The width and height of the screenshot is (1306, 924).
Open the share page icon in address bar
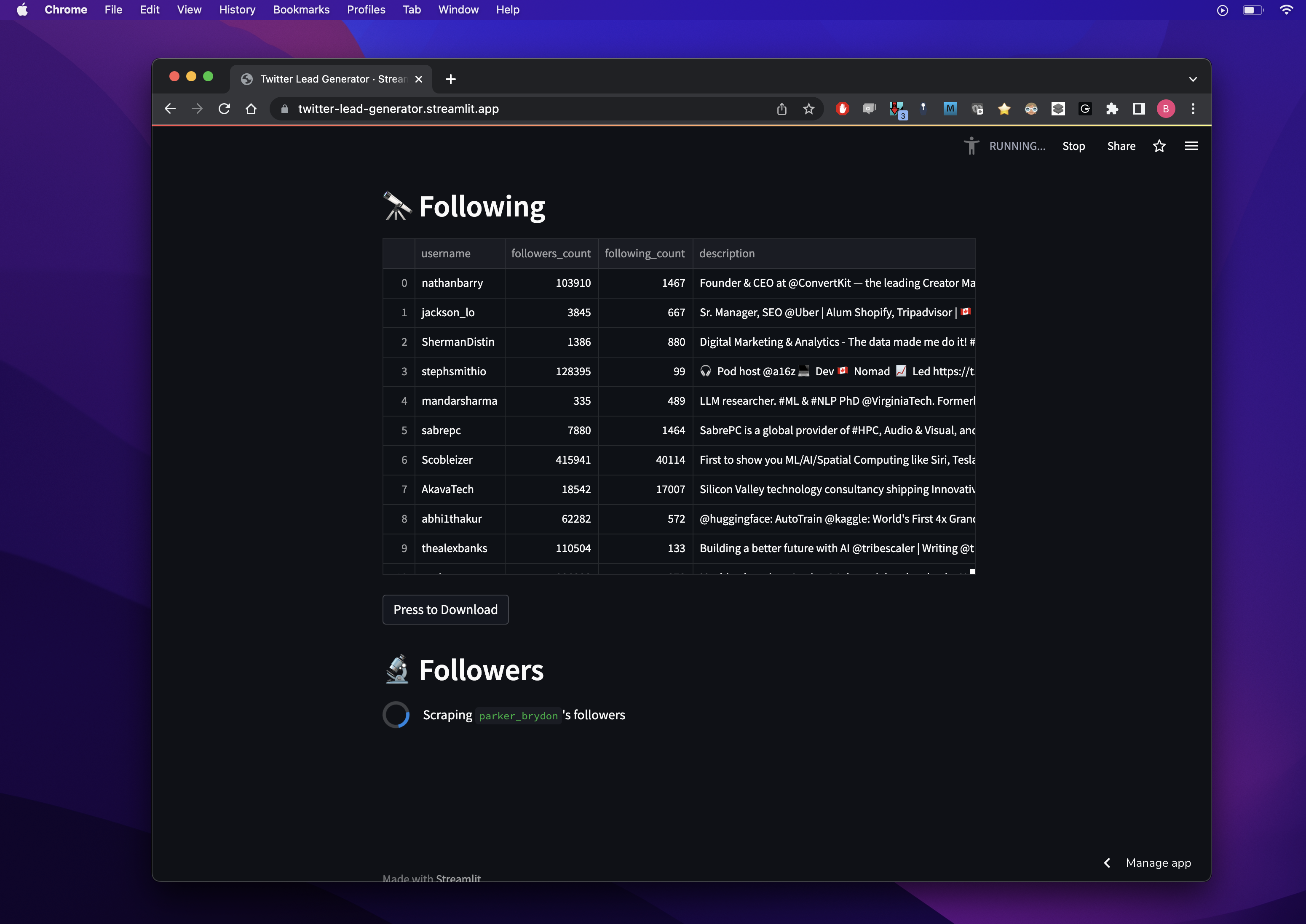point(781,109)
